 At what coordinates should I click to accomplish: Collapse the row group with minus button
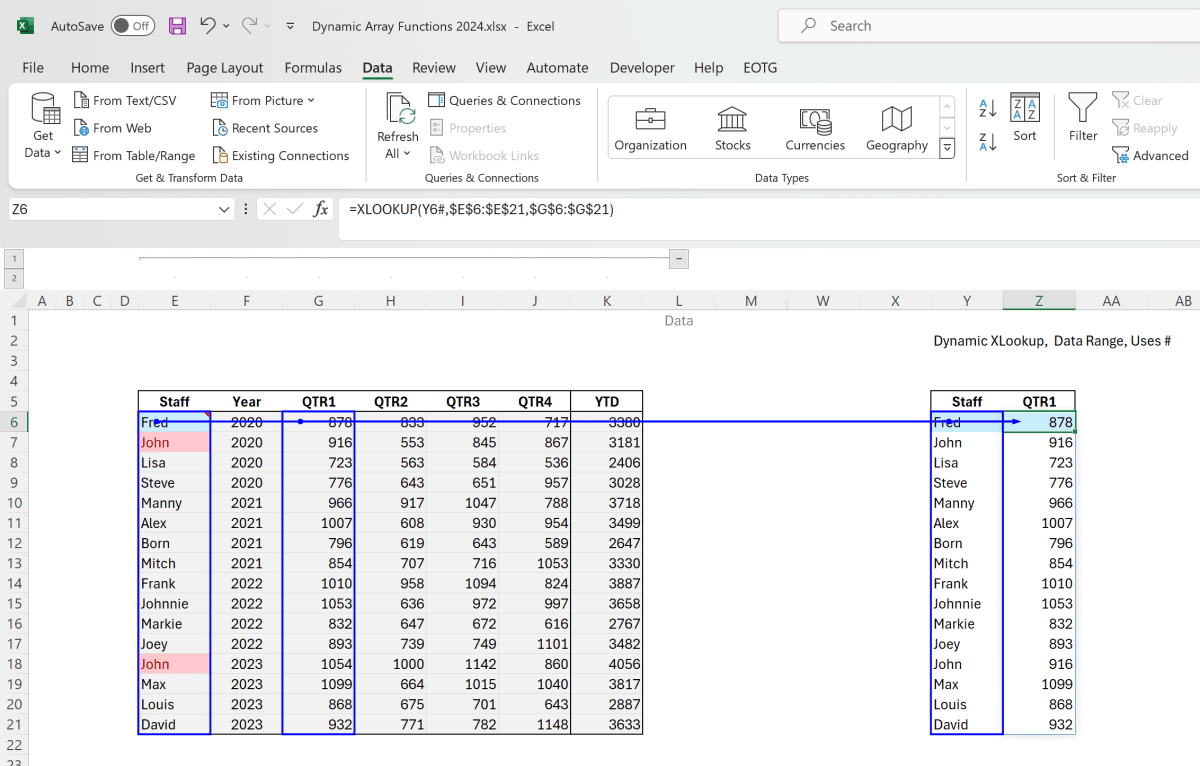[678, 258]
